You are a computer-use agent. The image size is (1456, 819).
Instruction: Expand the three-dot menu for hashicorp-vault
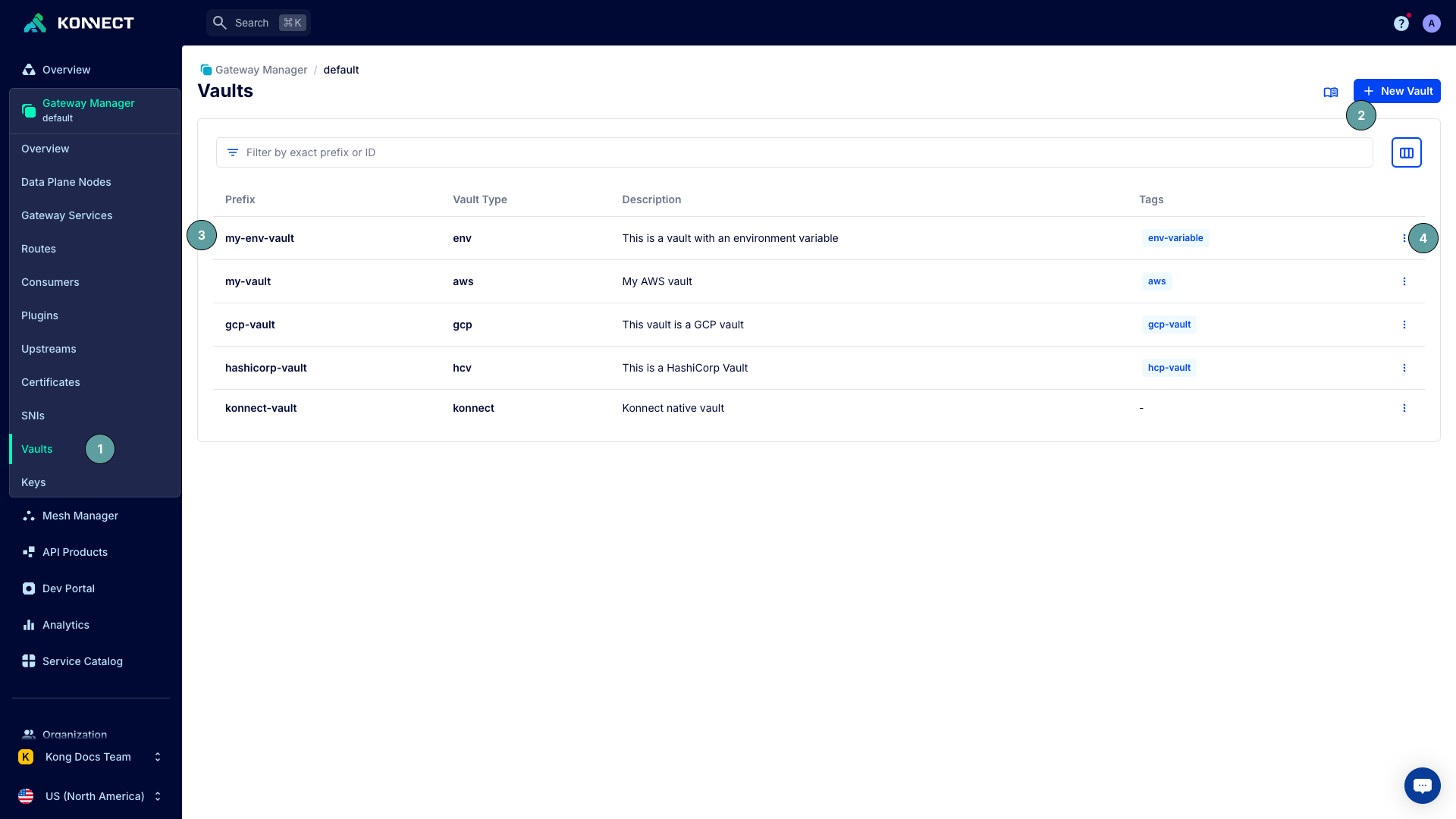coord(1404,368)
